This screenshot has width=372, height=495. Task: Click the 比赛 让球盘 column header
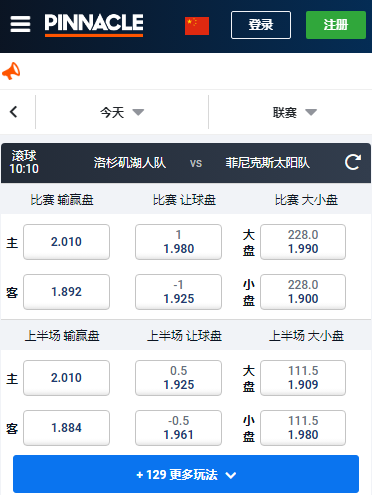(184, 200)
